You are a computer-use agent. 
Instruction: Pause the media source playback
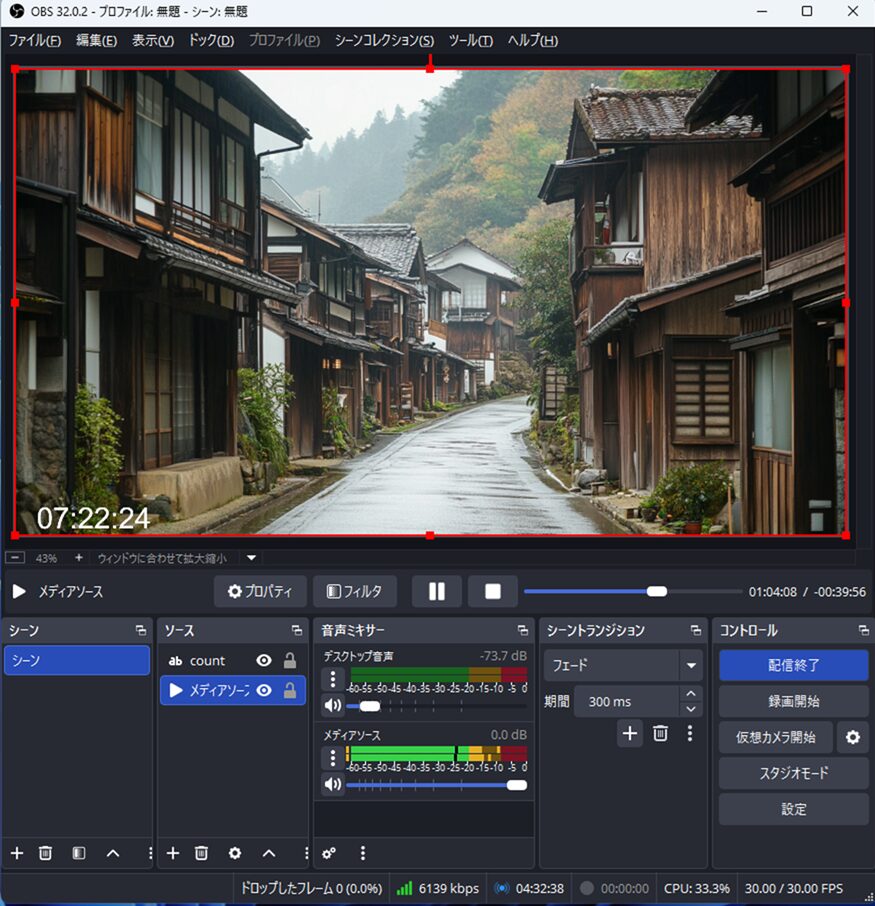coord(437,591)
